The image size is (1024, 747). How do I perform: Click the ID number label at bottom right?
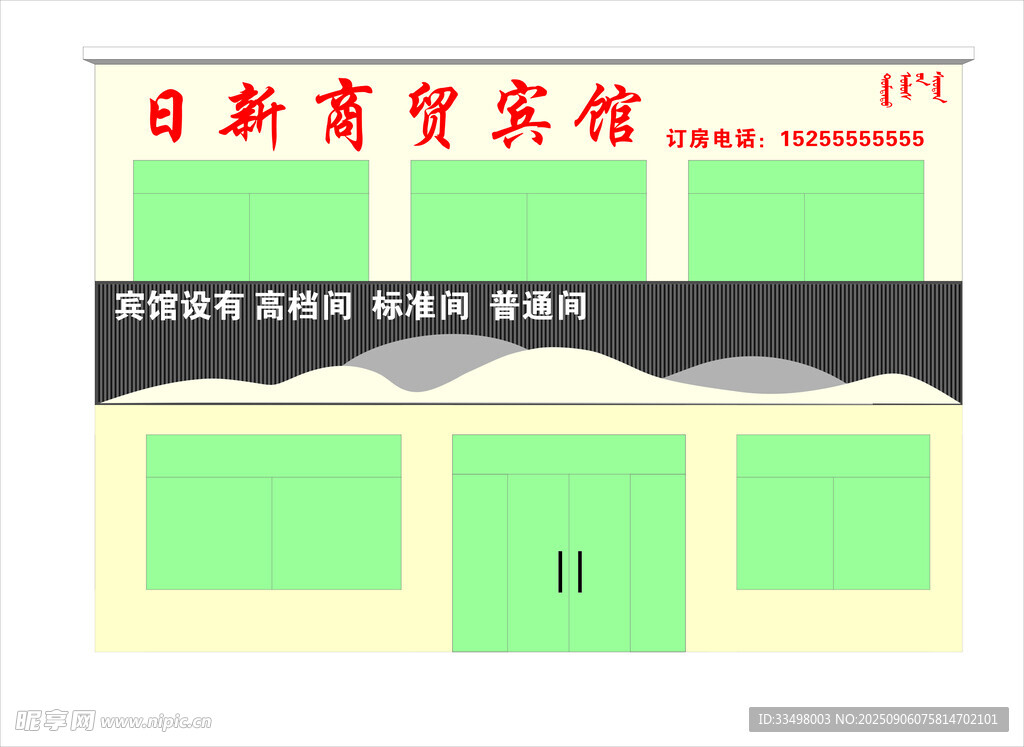pos(878,719)
